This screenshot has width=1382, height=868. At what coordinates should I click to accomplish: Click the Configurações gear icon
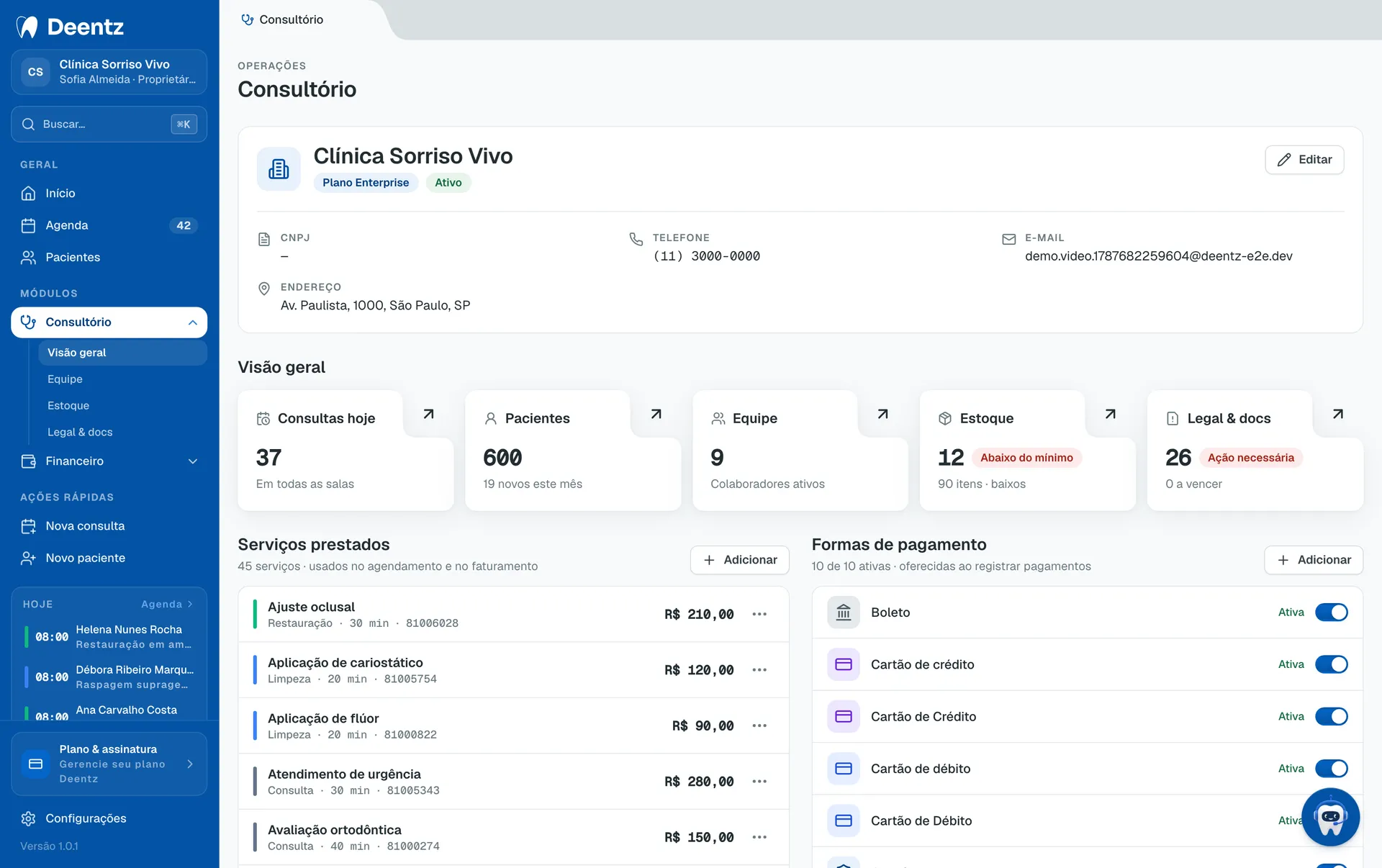coord(28,818)
